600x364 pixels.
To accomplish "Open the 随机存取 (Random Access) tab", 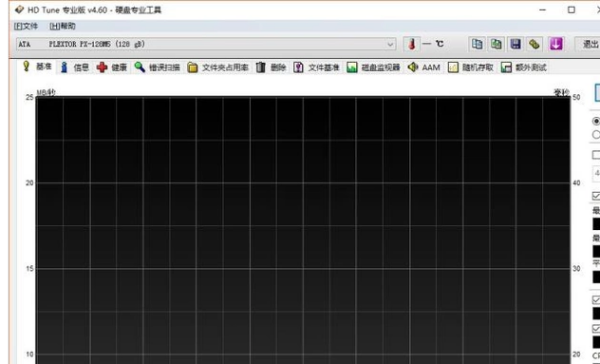I will (471, 67).
